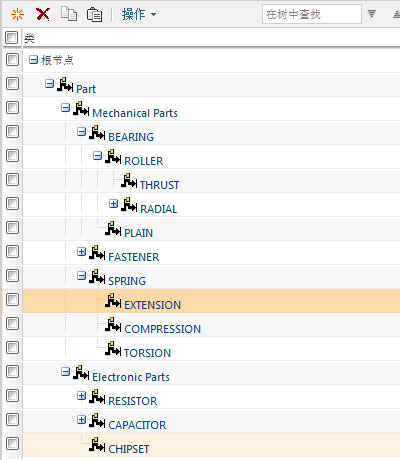Collapse the SPRING node

[x=81, y=276]
